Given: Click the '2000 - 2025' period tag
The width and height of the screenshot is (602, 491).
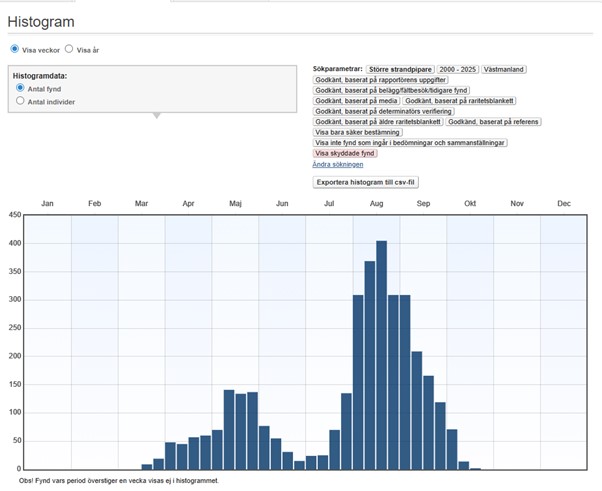Looking at the screenshot, I should point(456,69).
